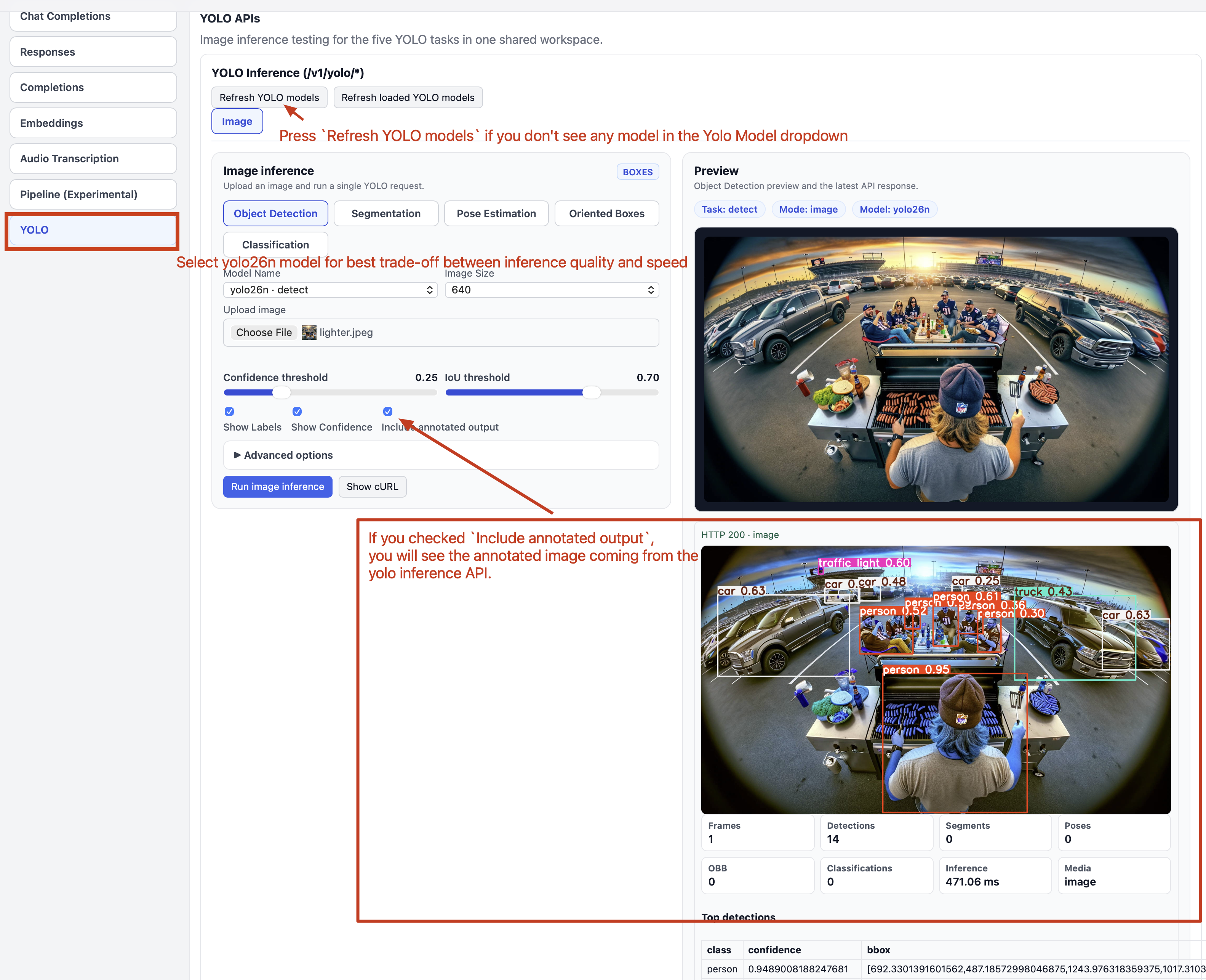Adjust the Confidence threshold slider
1206x980 pixels.
point(330,392)
